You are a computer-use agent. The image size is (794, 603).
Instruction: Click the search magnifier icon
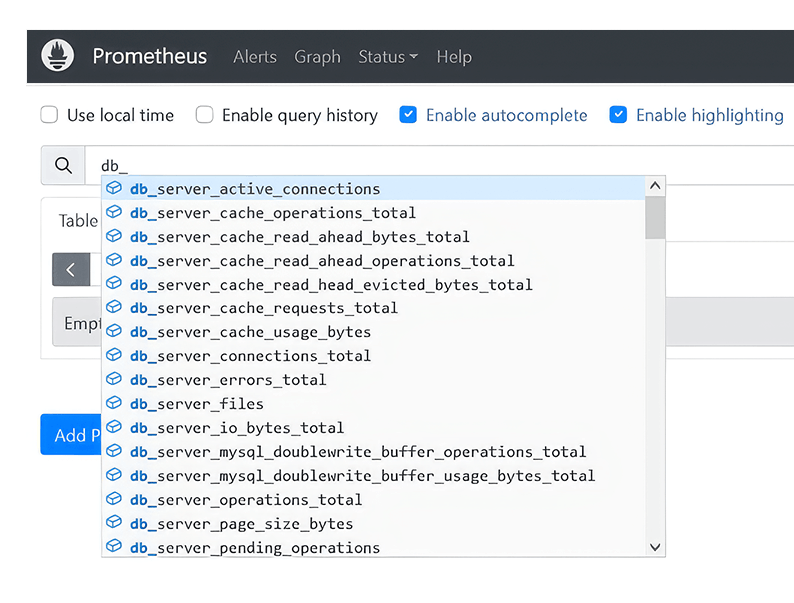pos(63,165)
